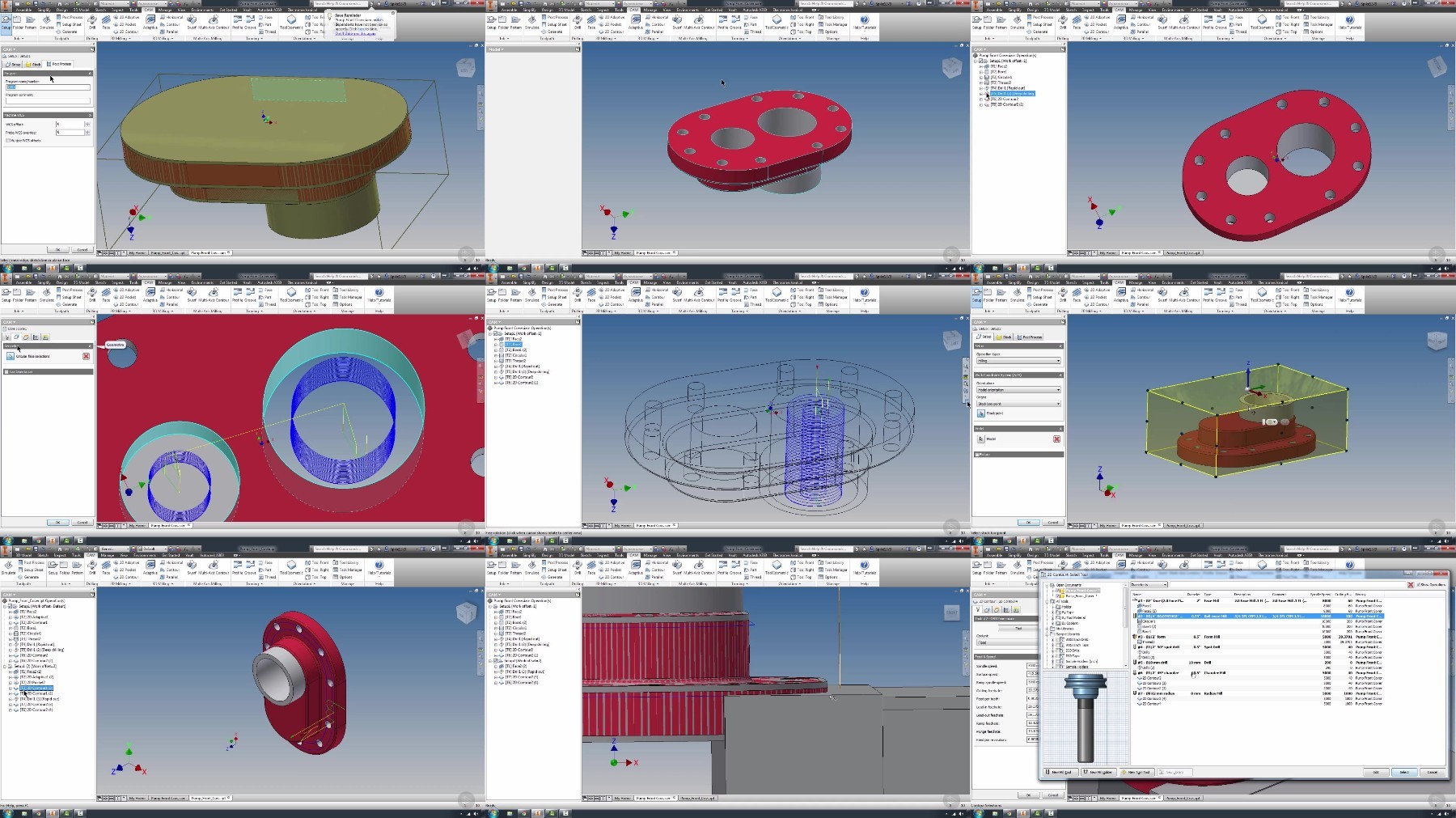Image resolution: width=1456 pixels, height=818 pixels.
Task: Click into Program name/number field
Action: pyautogui.click(x=48, y=87)
